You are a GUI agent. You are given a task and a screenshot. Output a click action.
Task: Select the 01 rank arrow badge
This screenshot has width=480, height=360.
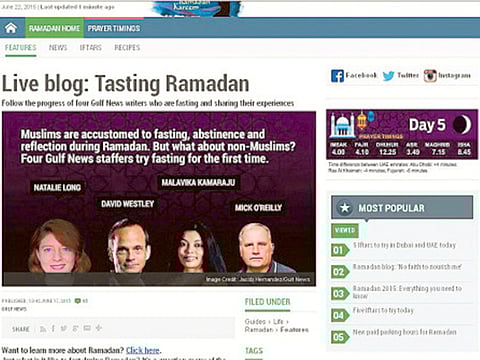339,250
